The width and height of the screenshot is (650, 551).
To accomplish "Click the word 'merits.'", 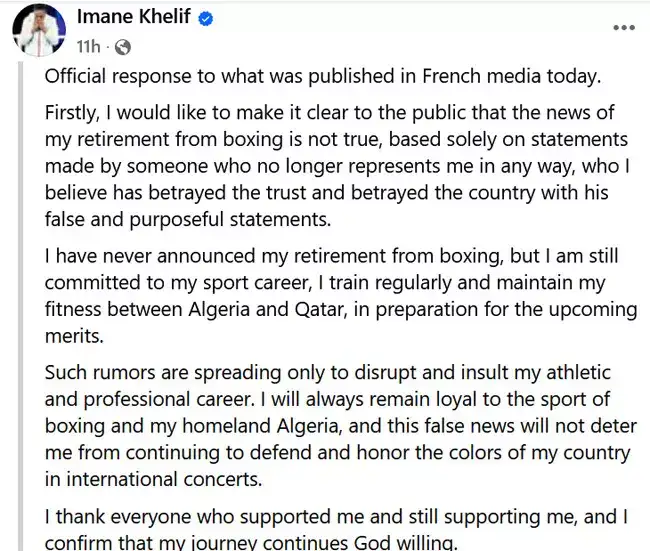I will 74,336.
